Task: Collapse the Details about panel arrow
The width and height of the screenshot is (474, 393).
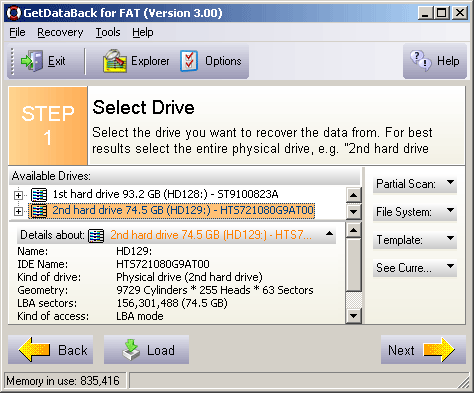Action: point(329,234)
